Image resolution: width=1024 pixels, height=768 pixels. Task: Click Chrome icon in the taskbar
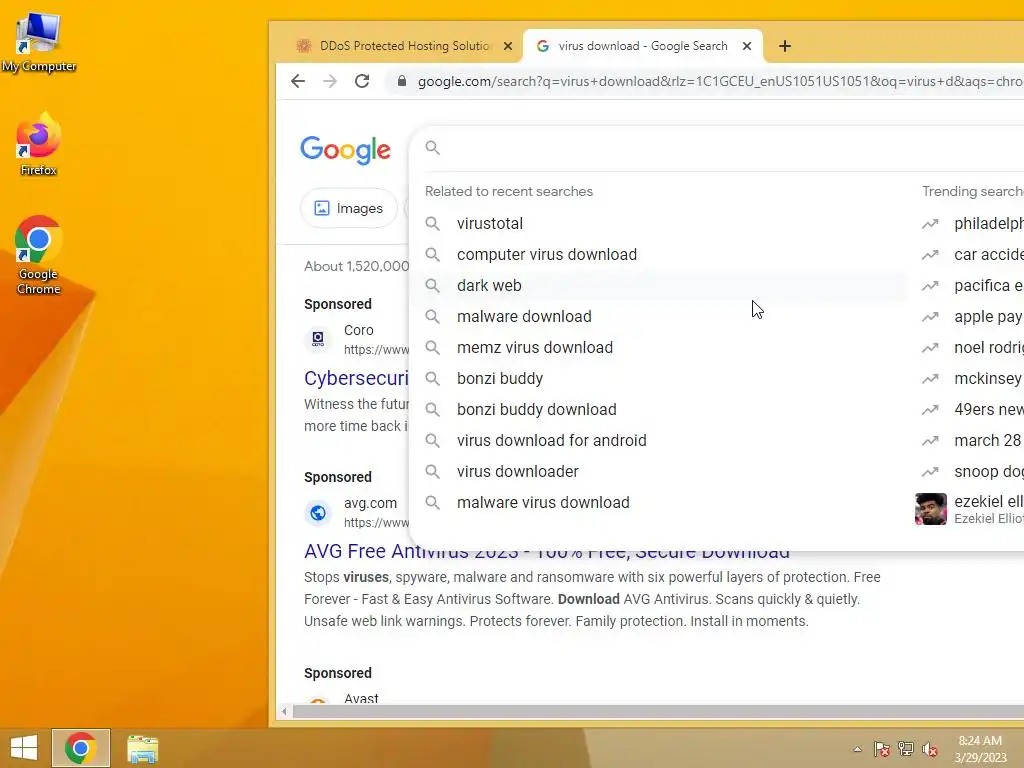(81, 748)
